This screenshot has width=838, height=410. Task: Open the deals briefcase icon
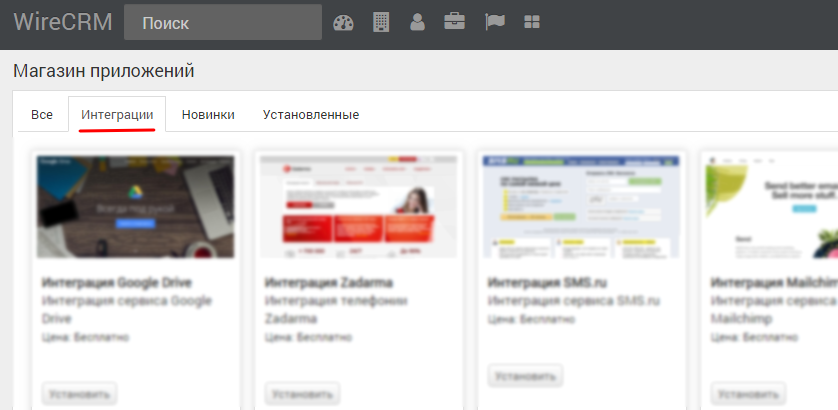coord(454,22)
